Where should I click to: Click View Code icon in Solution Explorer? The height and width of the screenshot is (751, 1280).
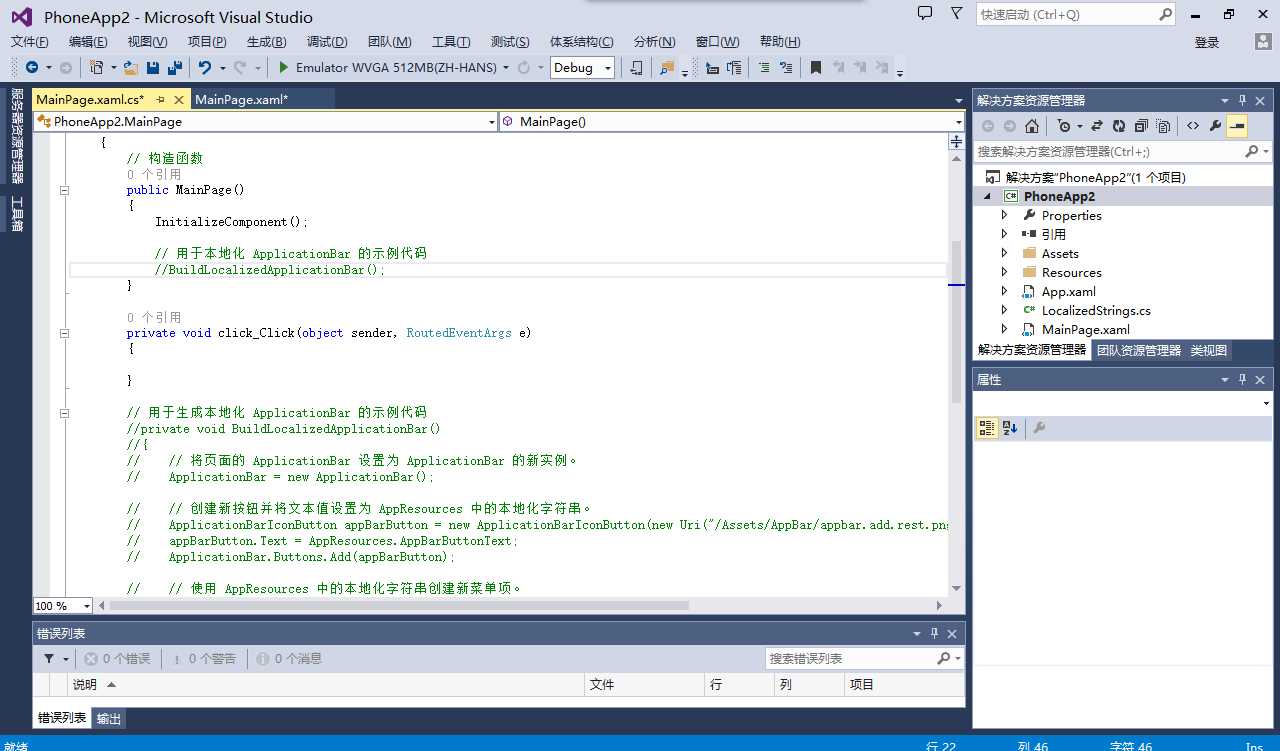[1193, 126]
